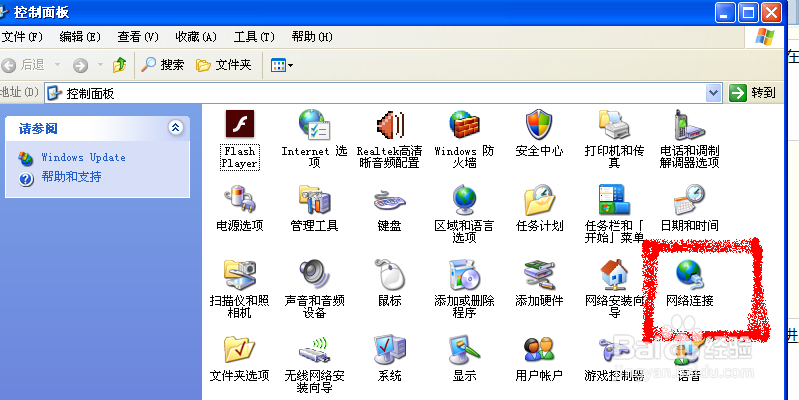The height and width of the screenshot is (400, 799).
Task: Toggle the 文件夹 pane button
Action: [x=224, y=65]
